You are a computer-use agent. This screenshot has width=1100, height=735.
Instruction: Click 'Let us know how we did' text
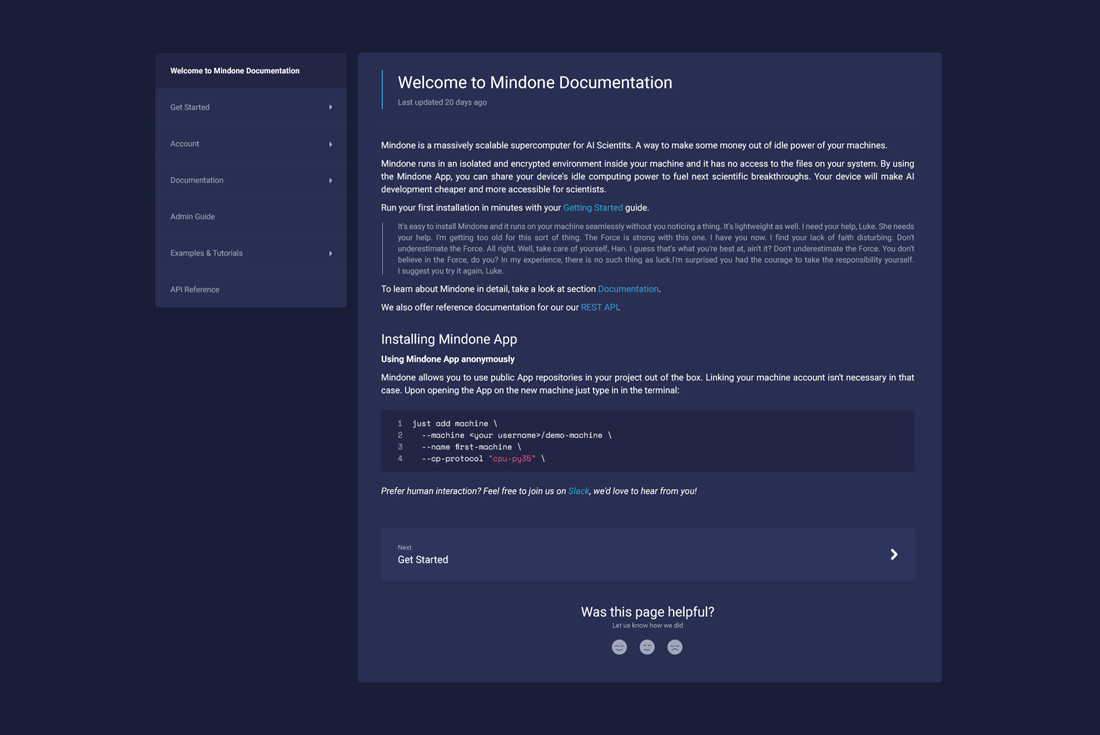coord(648,626)
